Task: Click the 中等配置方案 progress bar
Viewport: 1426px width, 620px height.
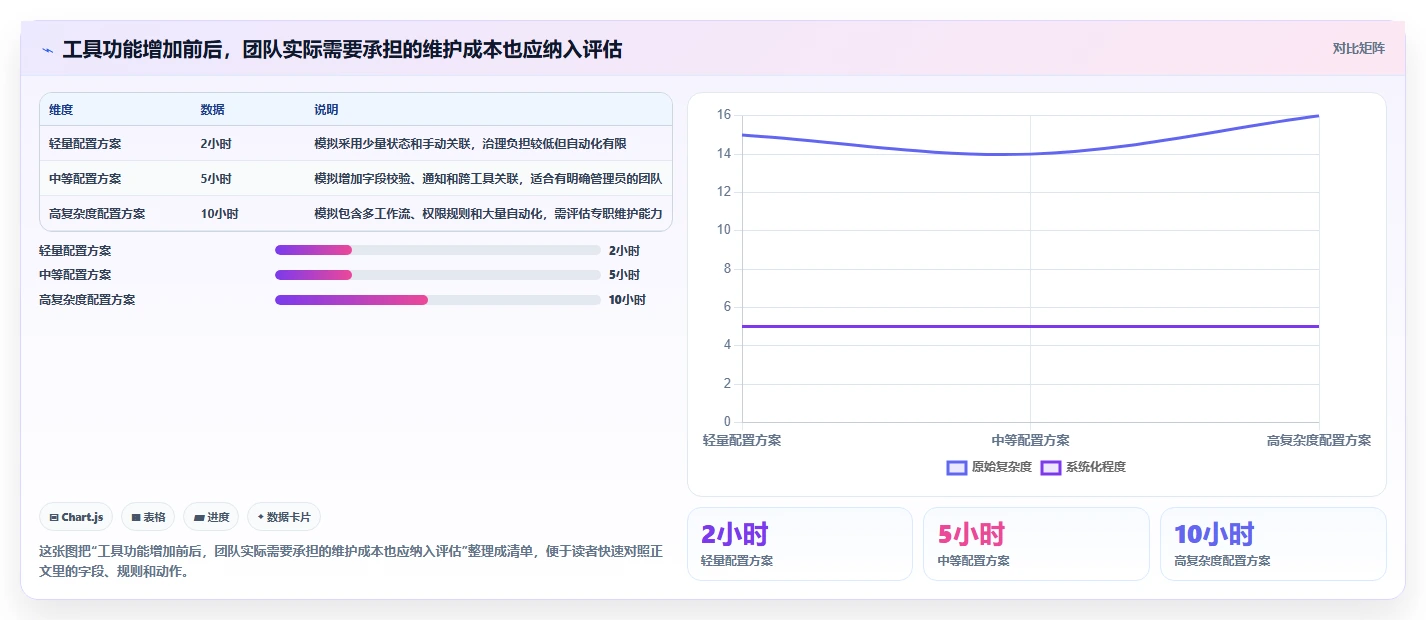Action: pyautogui.click(x=438, y=275)
